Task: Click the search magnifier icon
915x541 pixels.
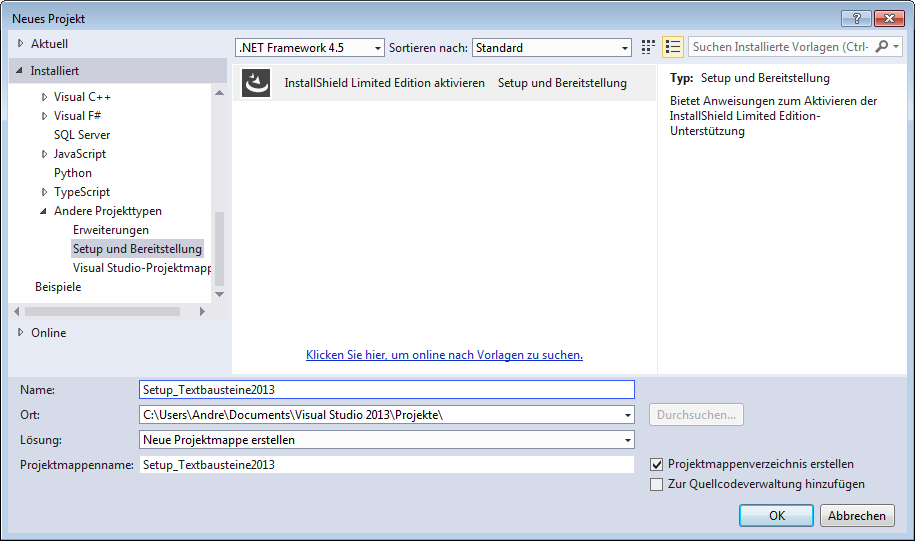Action: coord(881,46)
